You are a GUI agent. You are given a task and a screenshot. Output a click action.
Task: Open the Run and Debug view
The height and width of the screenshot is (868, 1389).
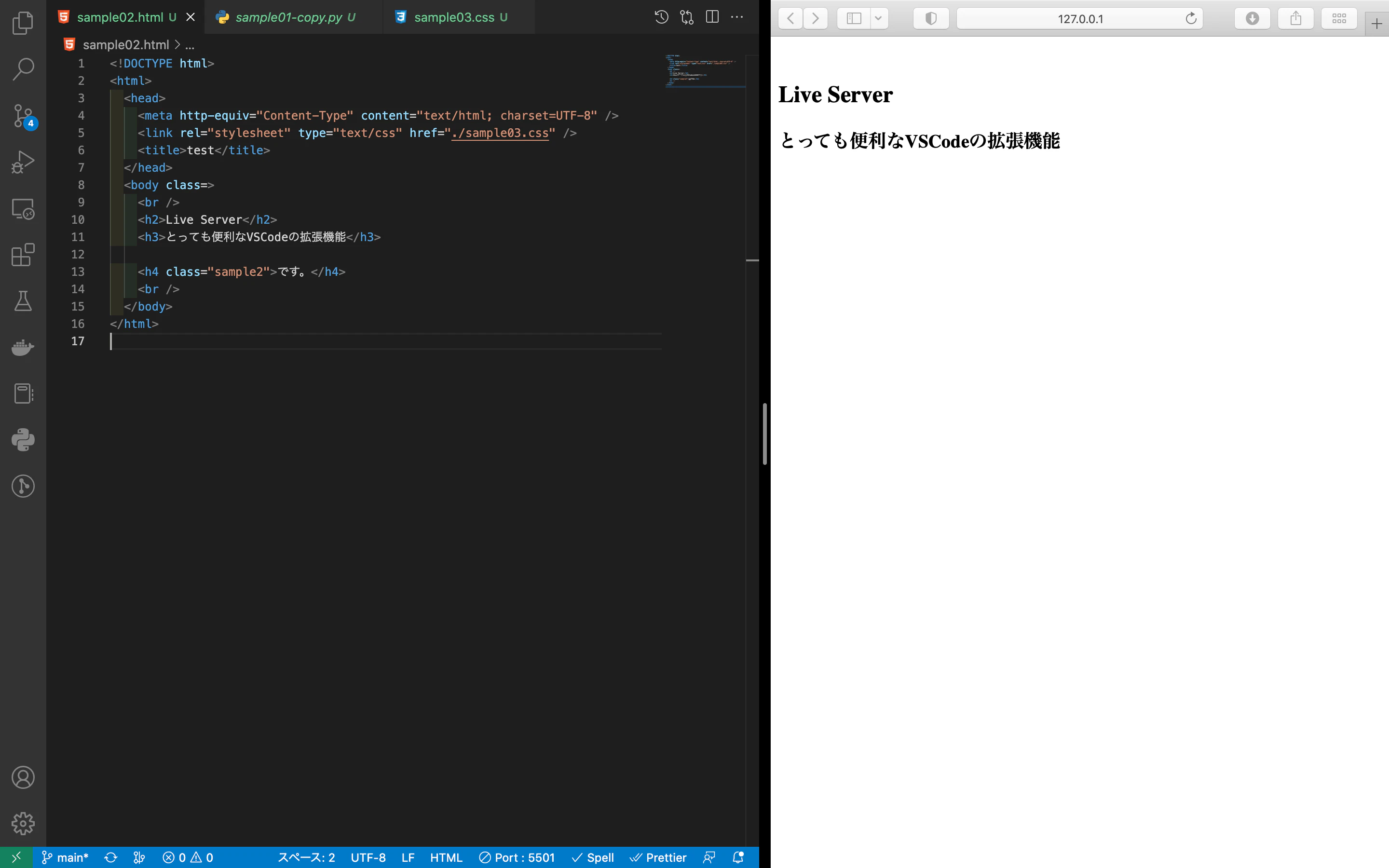tap(23, 162)
